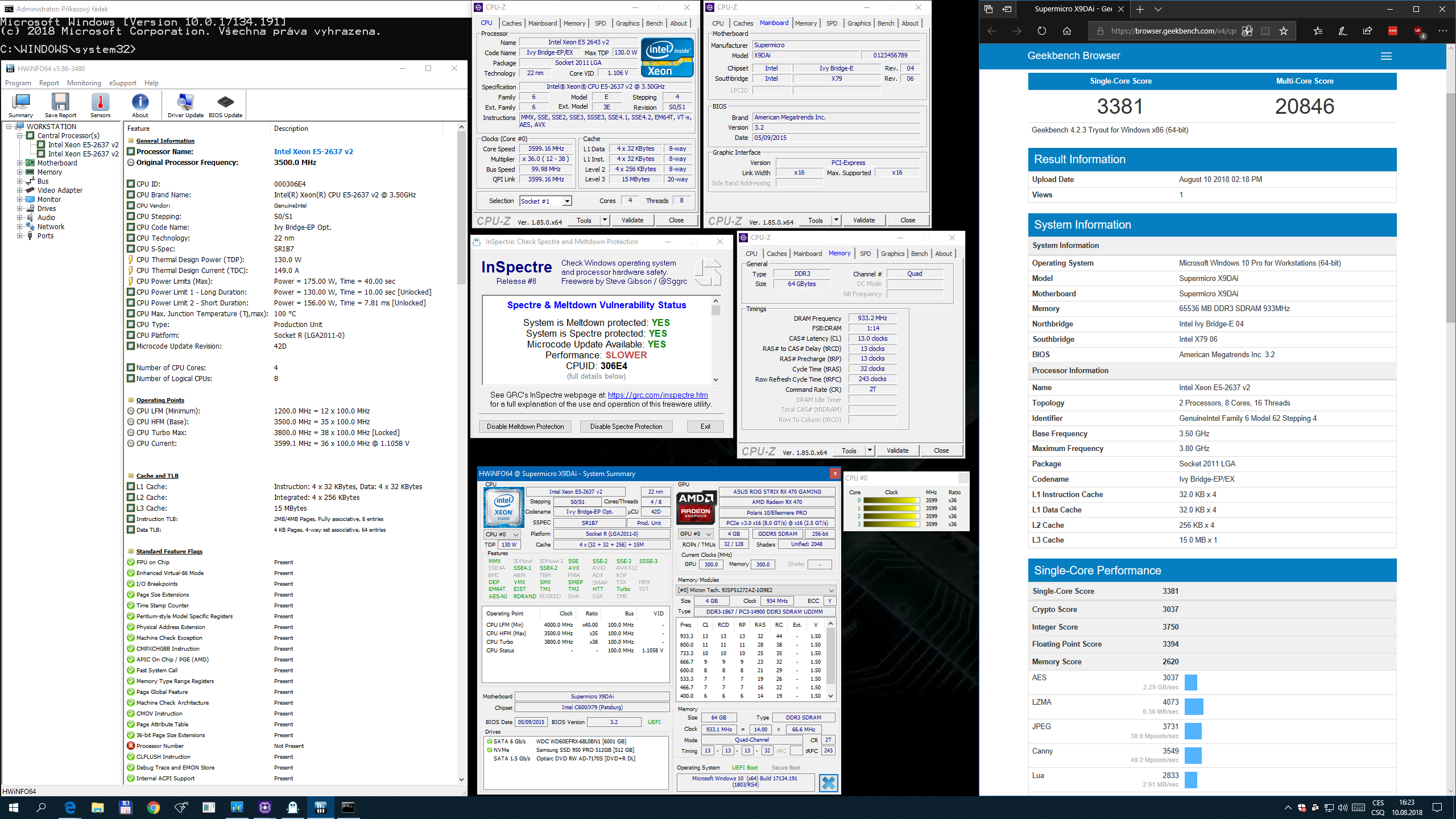The width and height of the screenshot is (1456, 819).
Task: Click Exit in InSpectre
Action: pos(705,427)
